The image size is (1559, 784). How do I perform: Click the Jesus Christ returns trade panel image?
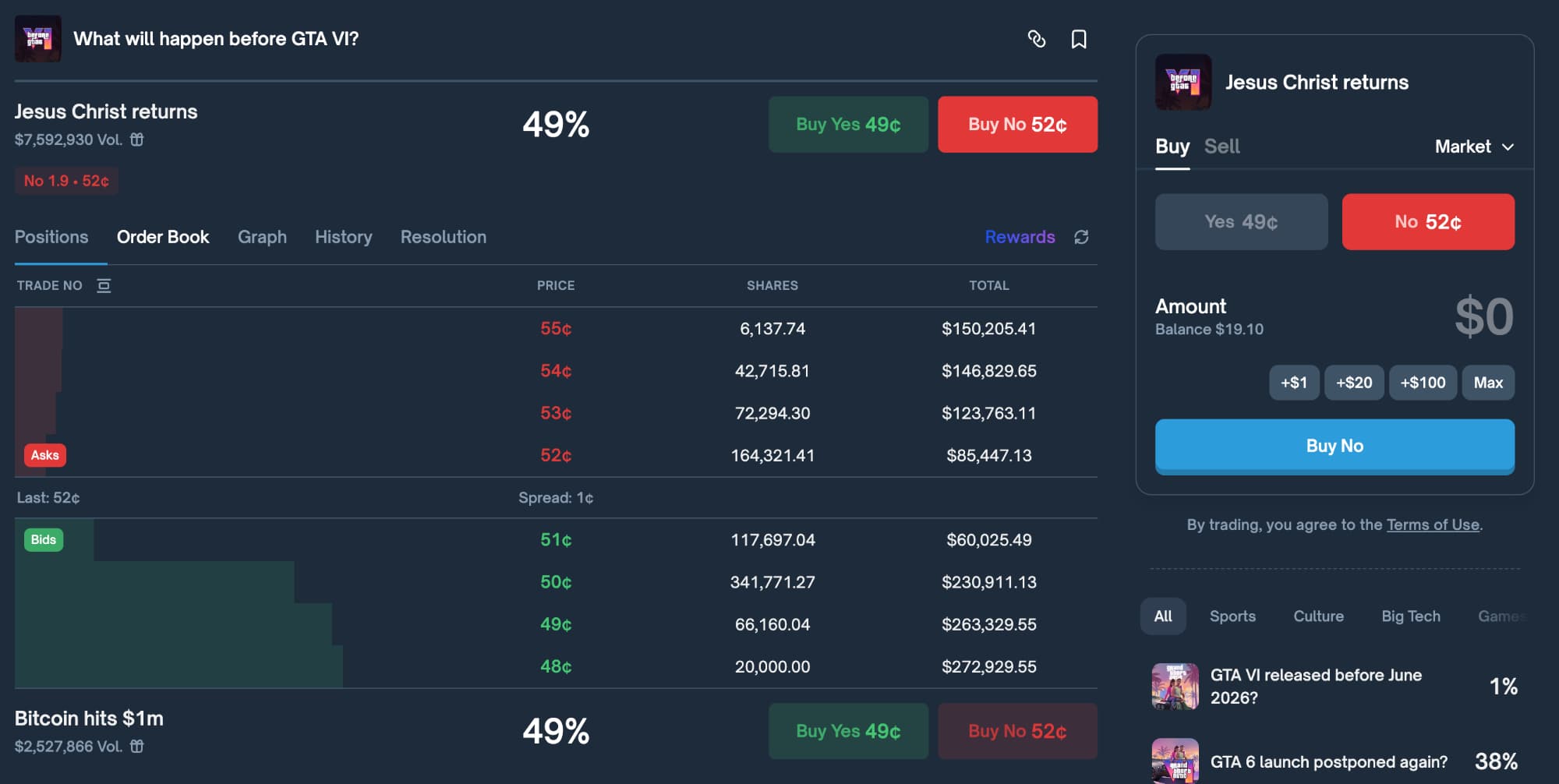(1183, 82)
